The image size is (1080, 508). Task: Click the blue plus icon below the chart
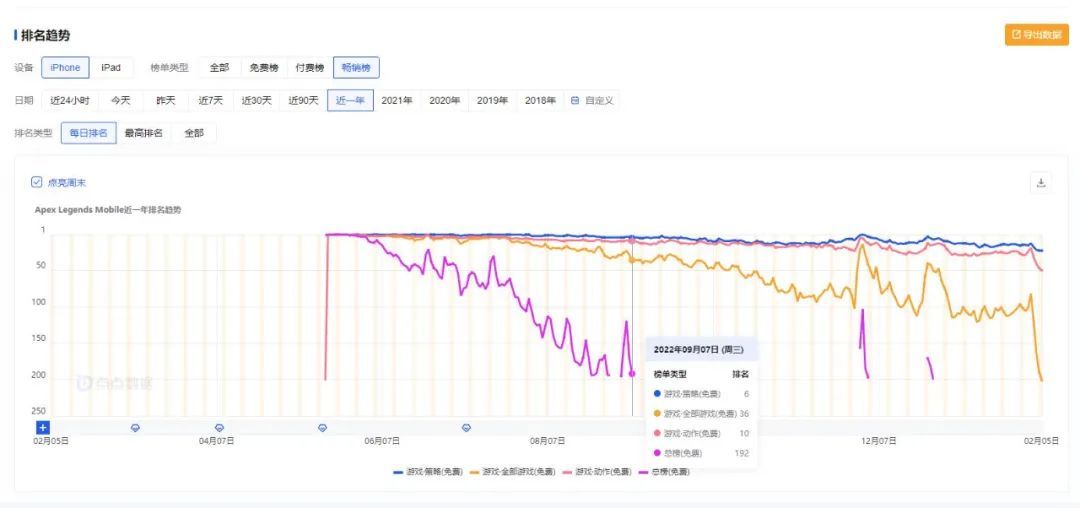43,427
